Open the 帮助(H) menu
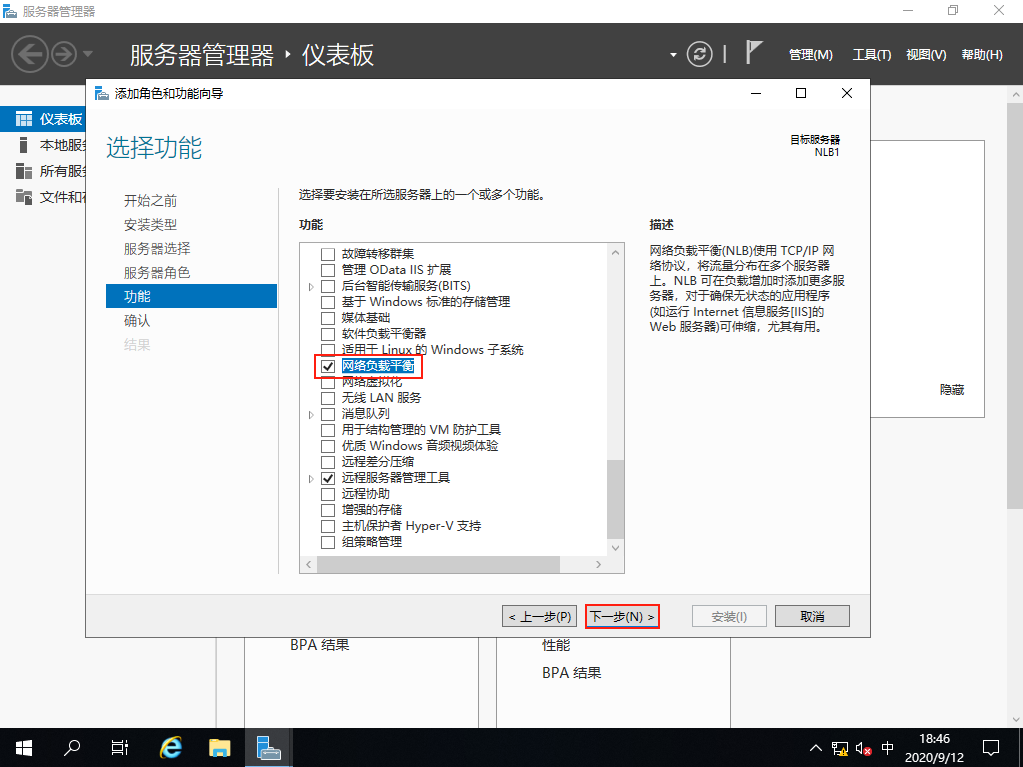1023x767 pixels. point(982,55)
